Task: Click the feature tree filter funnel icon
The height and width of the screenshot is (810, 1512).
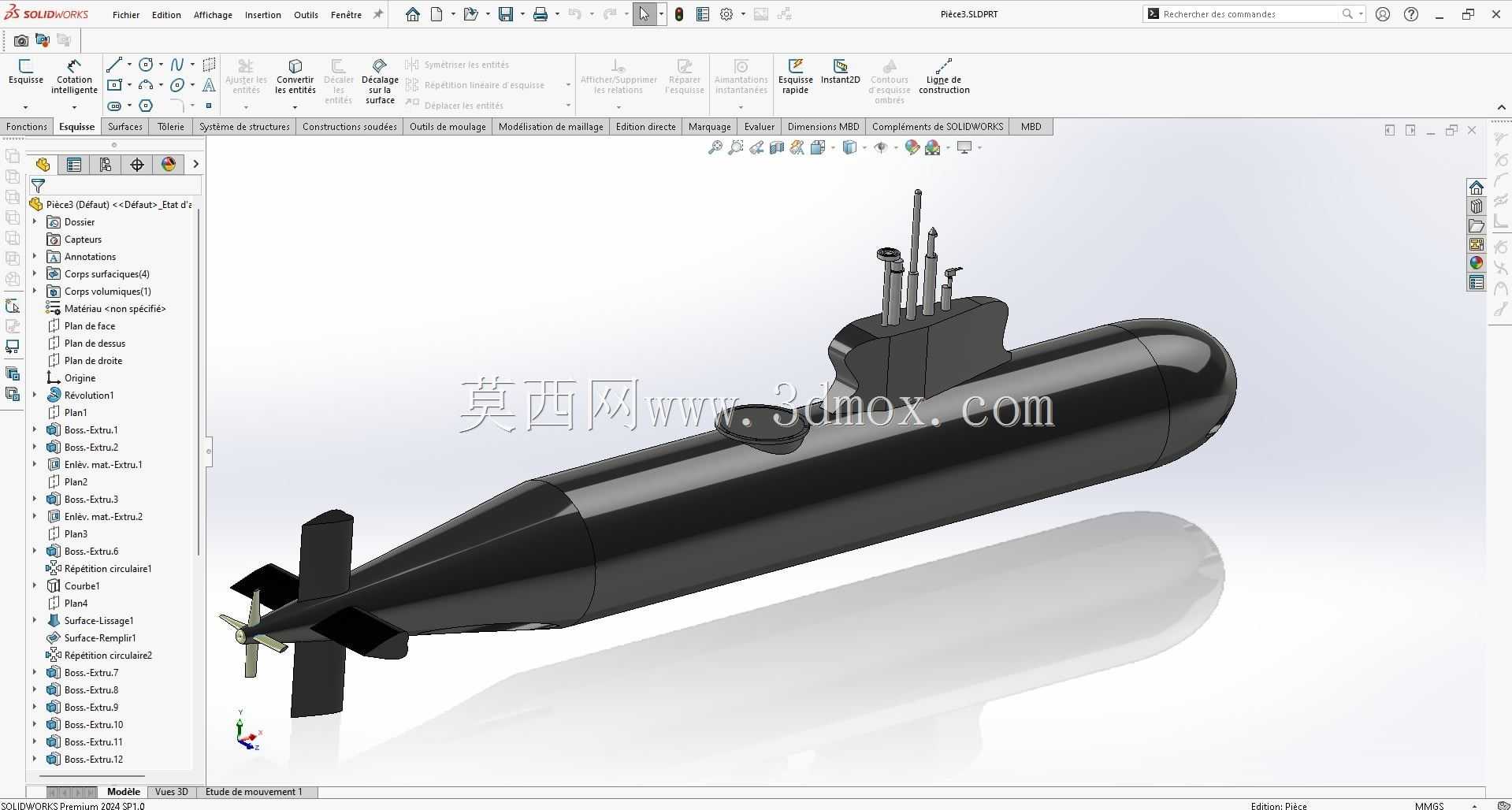Action: click(x=38, y=186)
